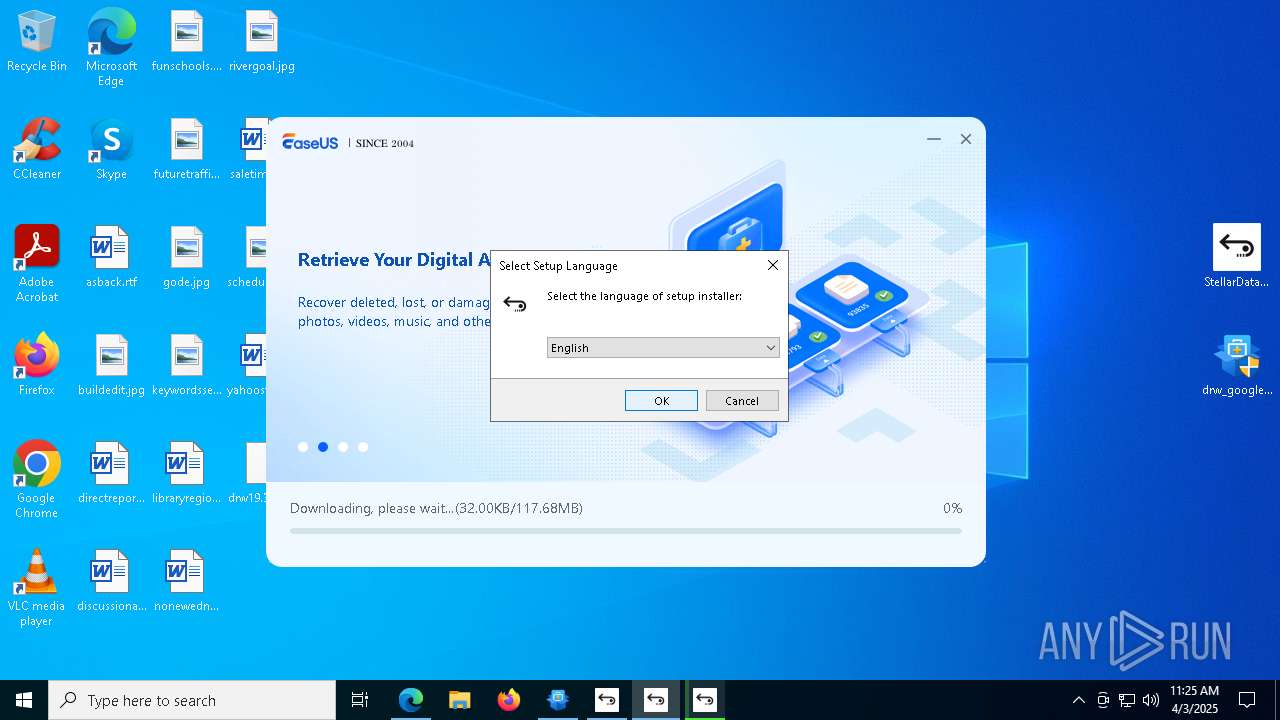Select the StellarData installer desktop icon
Viewport: 1280px width, 720px height.
(x=1237, y=256)
